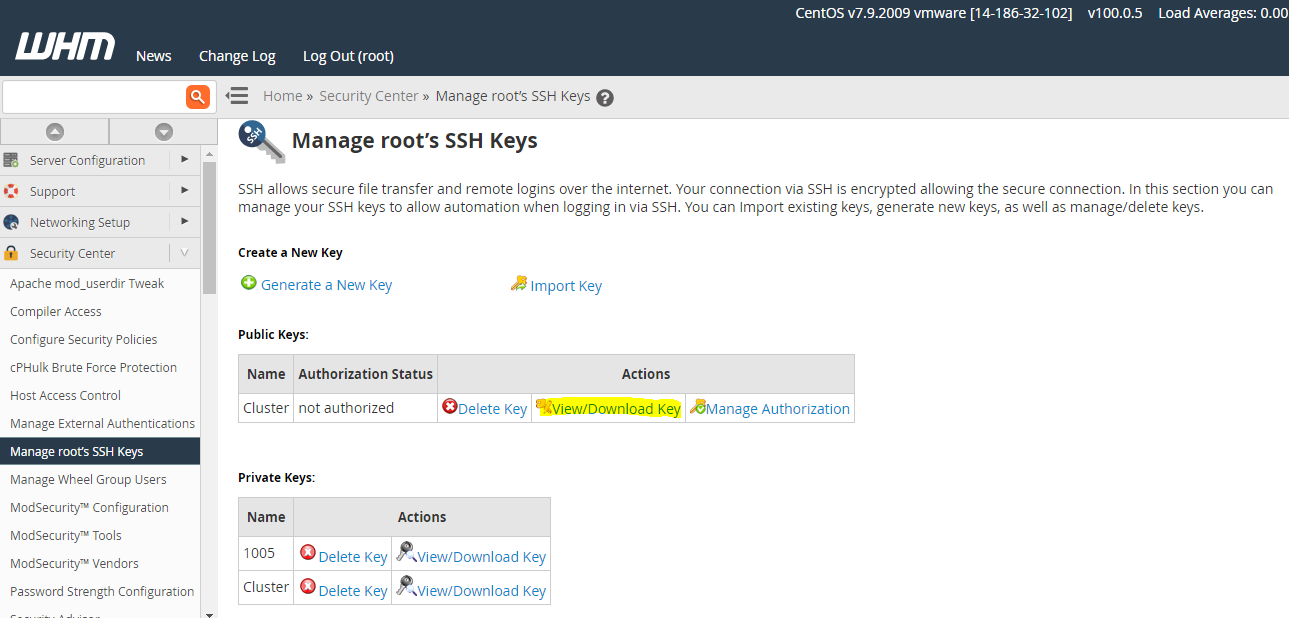Image resolution: width=1289 pixels, height=618 pixels.
Task: Click the orange search magnifier button
Action: [197, 97]
